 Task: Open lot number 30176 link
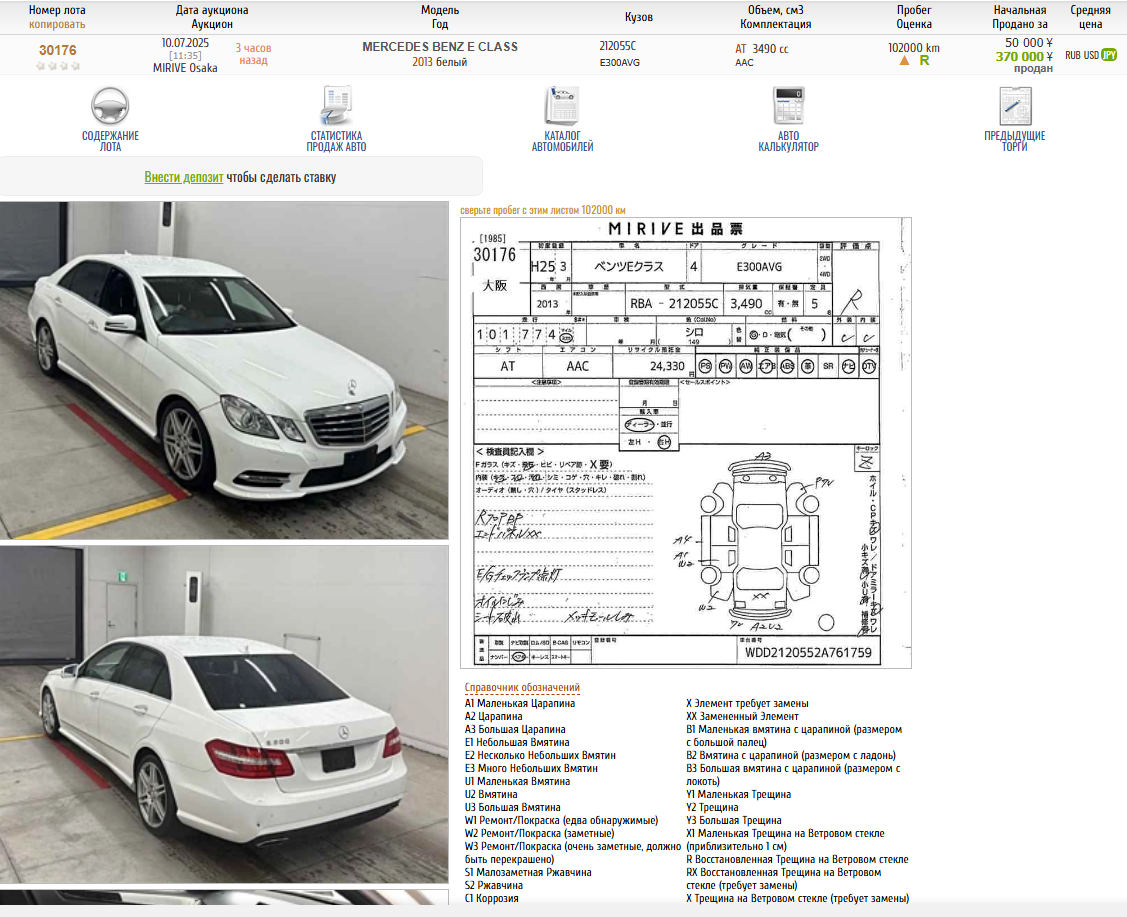pos(57,50)
